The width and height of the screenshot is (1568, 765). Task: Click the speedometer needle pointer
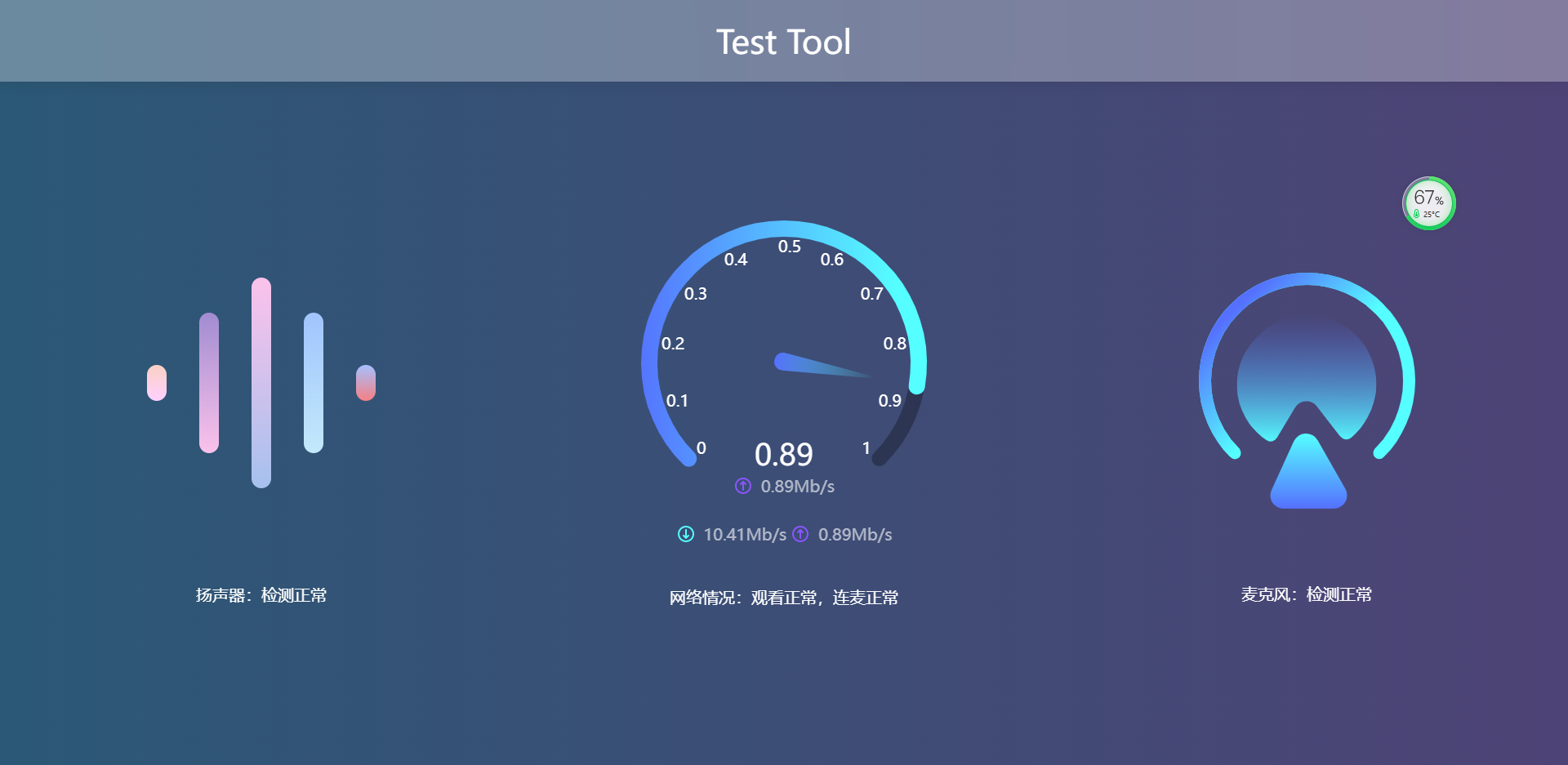point(821,366)
